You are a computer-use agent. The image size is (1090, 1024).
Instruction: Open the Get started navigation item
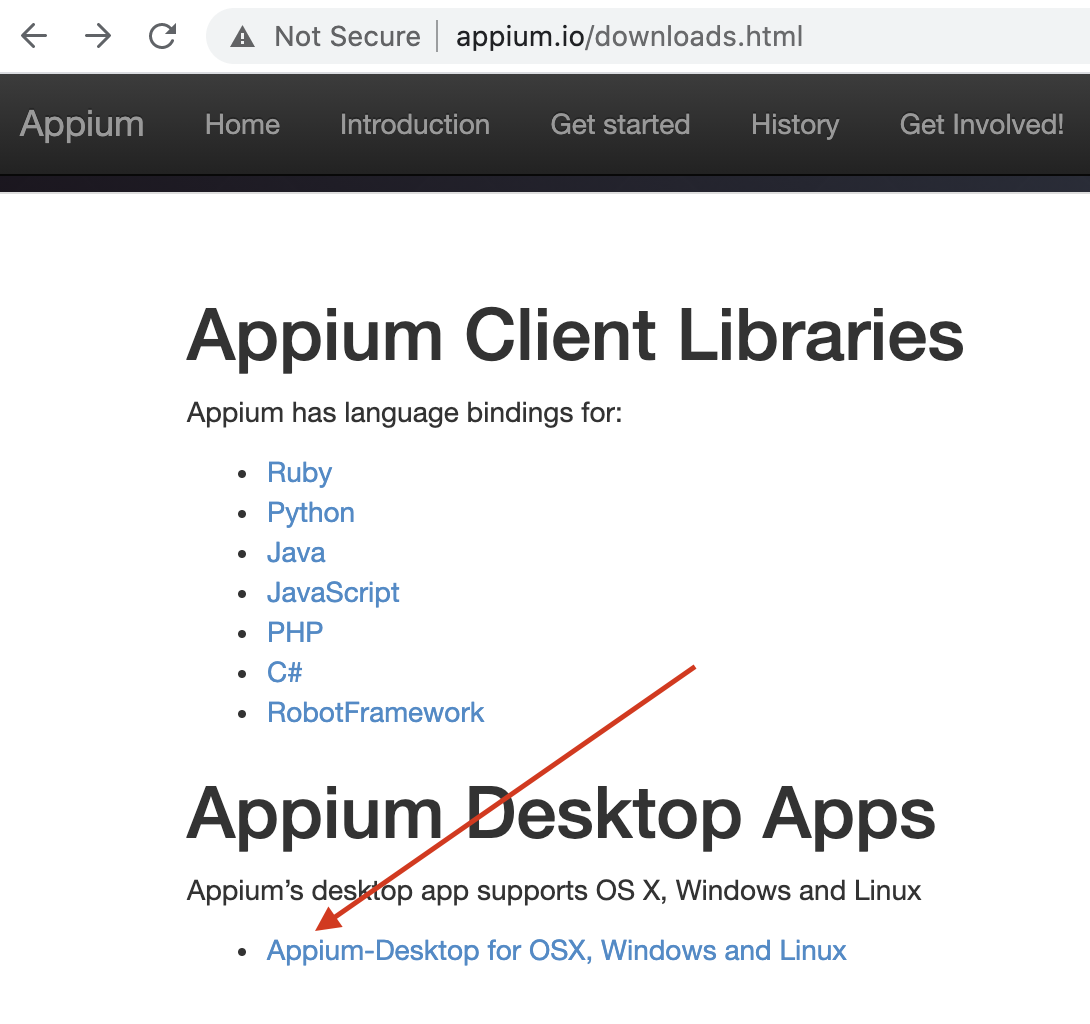tap(620, 124)
